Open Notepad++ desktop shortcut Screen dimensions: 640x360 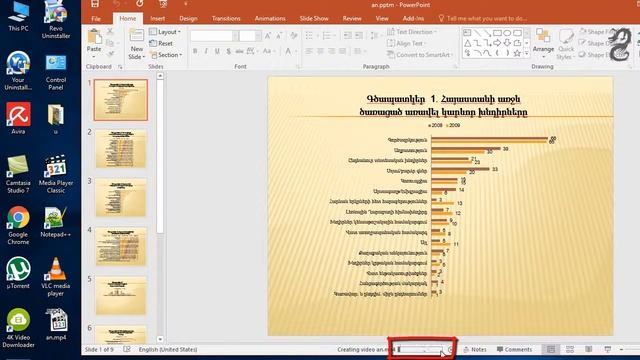click(56, 222)
